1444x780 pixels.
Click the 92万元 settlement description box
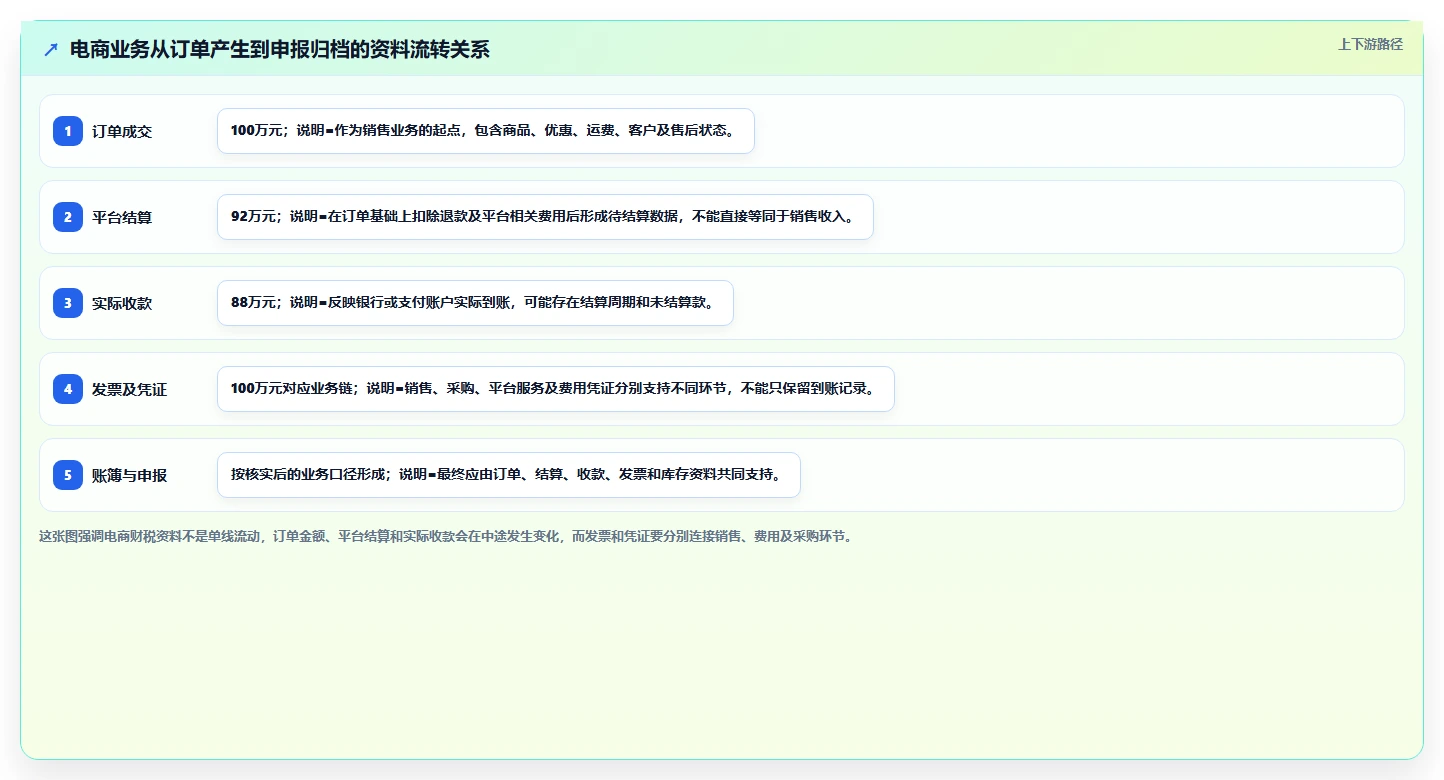[x=545, y=217]
